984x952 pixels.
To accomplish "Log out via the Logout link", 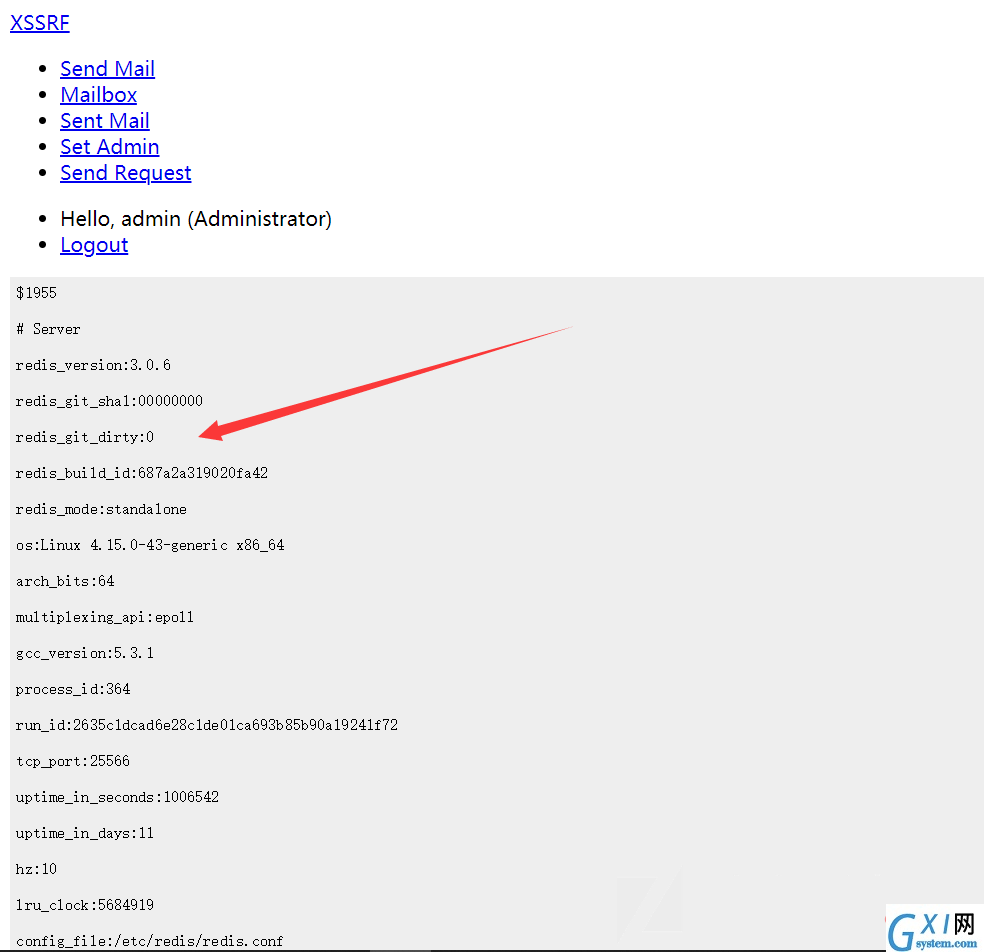I will tap(94, 245).
